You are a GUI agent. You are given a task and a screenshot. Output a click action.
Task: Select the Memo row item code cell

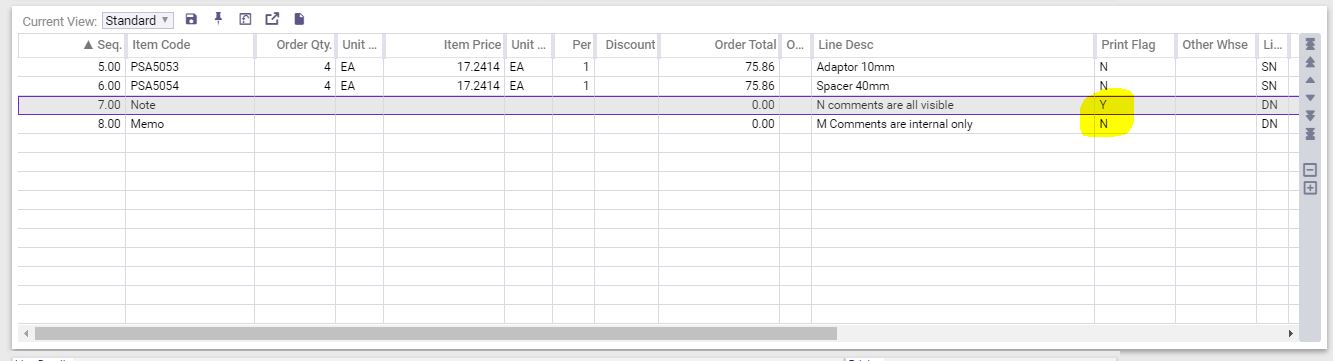[190, 124]
